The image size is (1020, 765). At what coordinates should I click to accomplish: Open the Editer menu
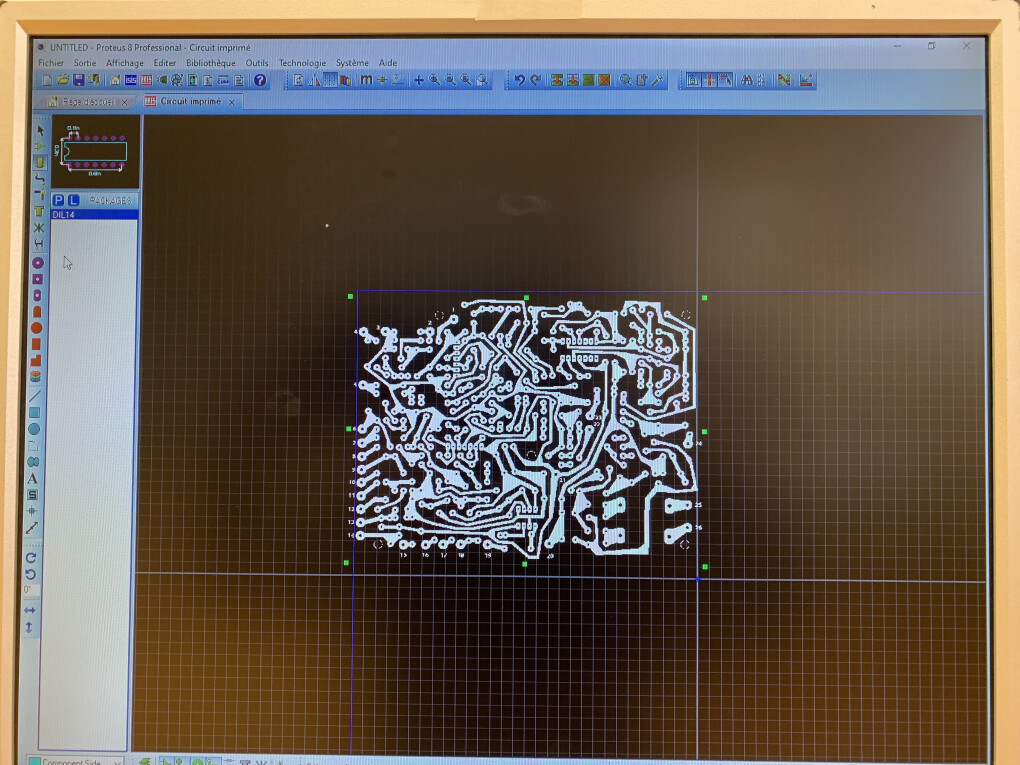(165, 63)
